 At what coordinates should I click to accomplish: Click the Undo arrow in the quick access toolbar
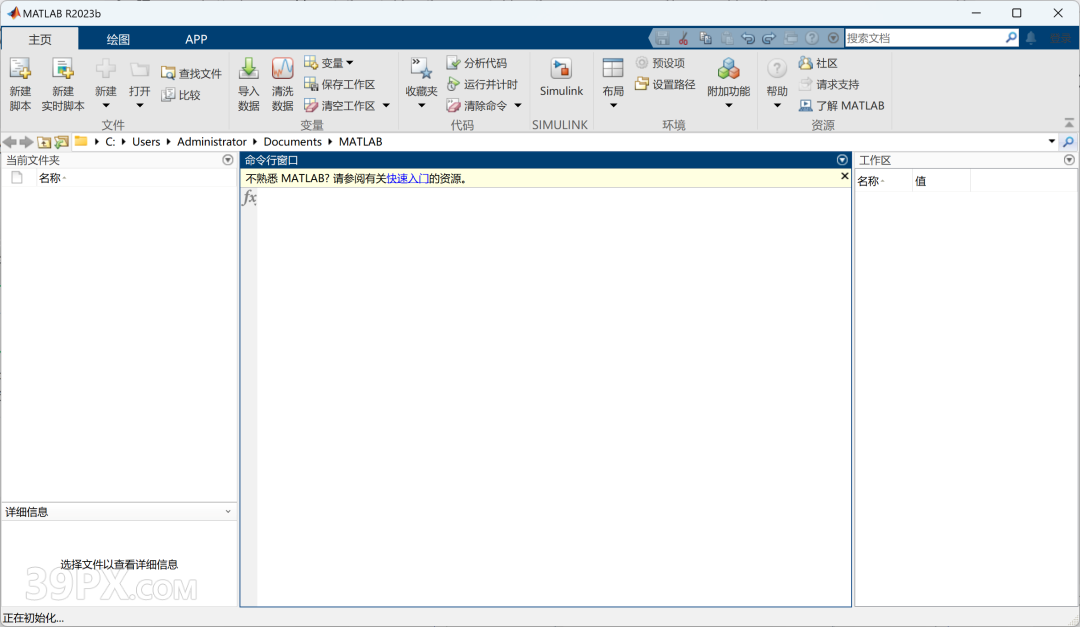(748, 39)
